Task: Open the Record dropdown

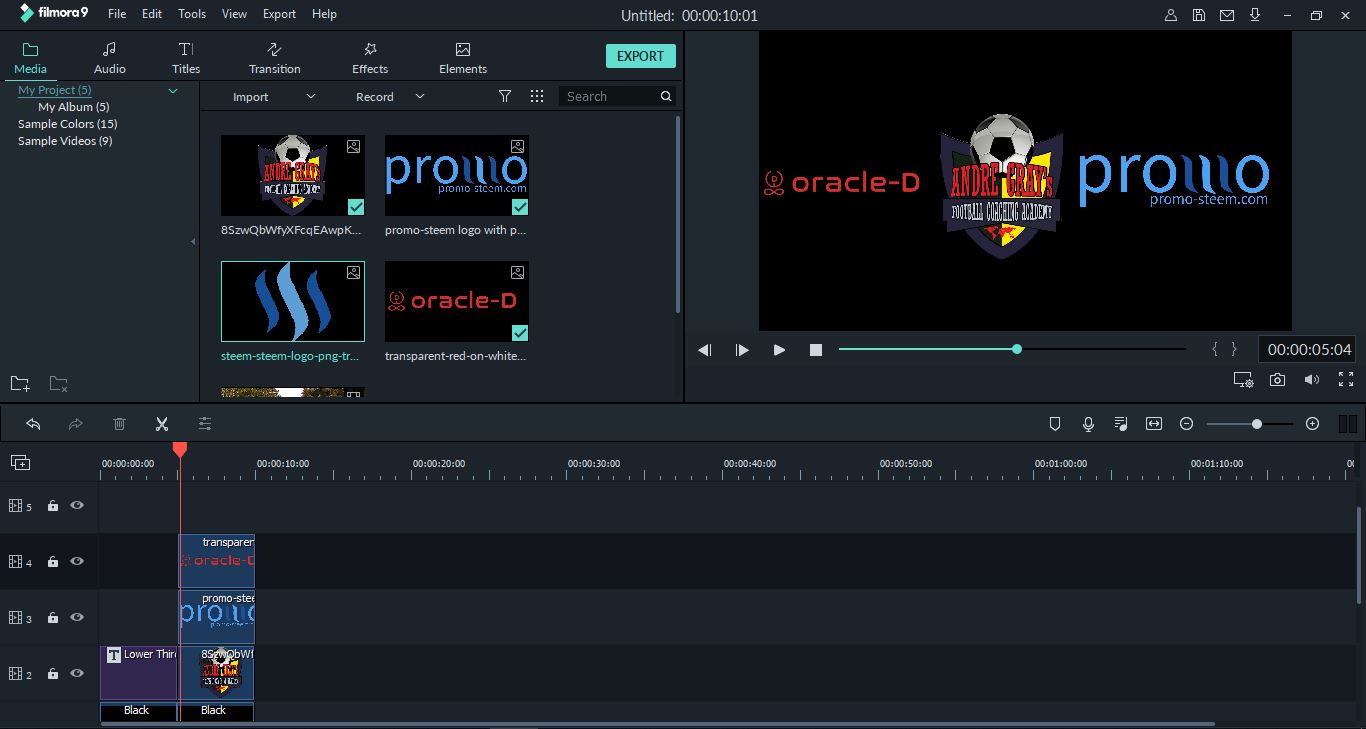Action: click(x=390, y=96)
